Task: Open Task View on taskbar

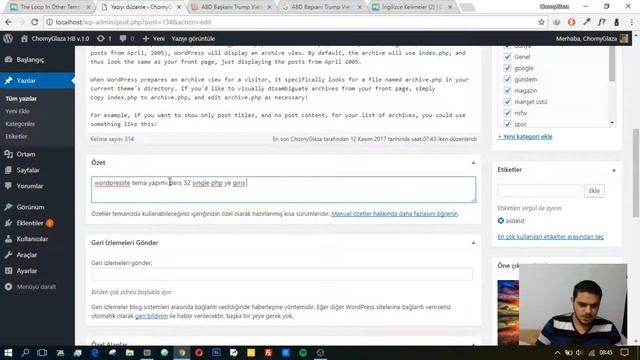Action: coord(42,353)
